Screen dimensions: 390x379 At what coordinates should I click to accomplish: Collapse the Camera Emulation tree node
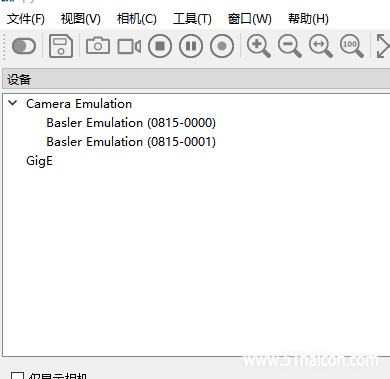pos(13,103)
